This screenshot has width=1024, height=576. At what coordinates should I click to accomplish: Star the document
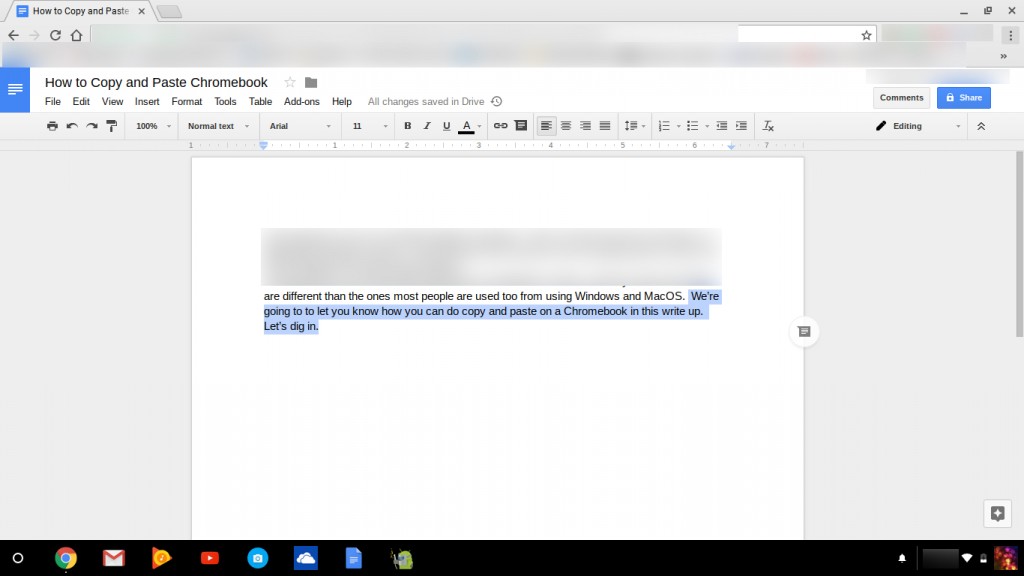tap(290, 82)
